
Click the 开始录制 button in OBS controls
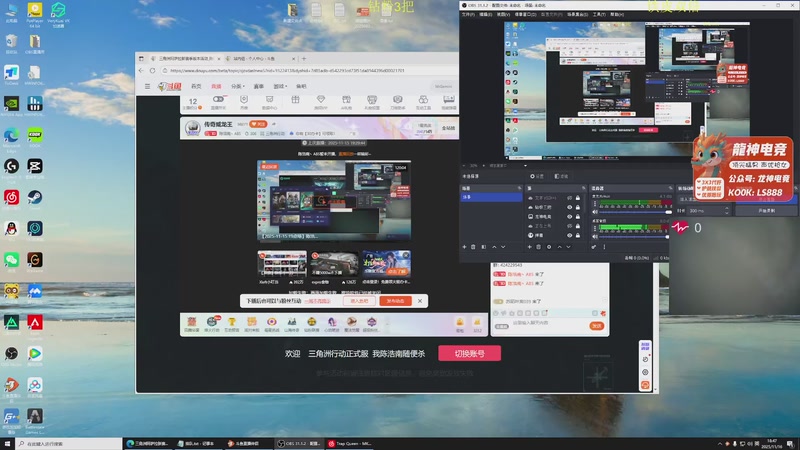coord(766,211)
